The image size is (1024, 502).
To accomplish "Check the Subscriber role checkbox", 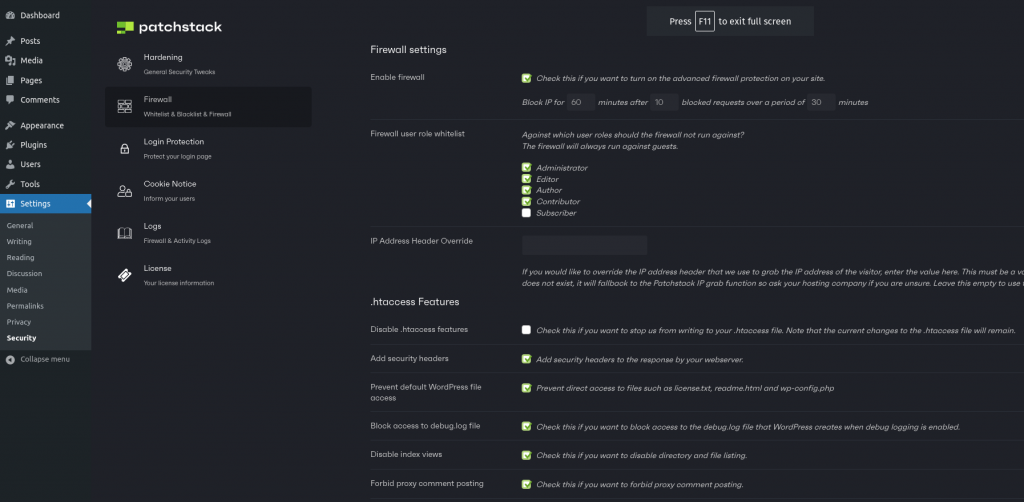I will tap(526, 213).
